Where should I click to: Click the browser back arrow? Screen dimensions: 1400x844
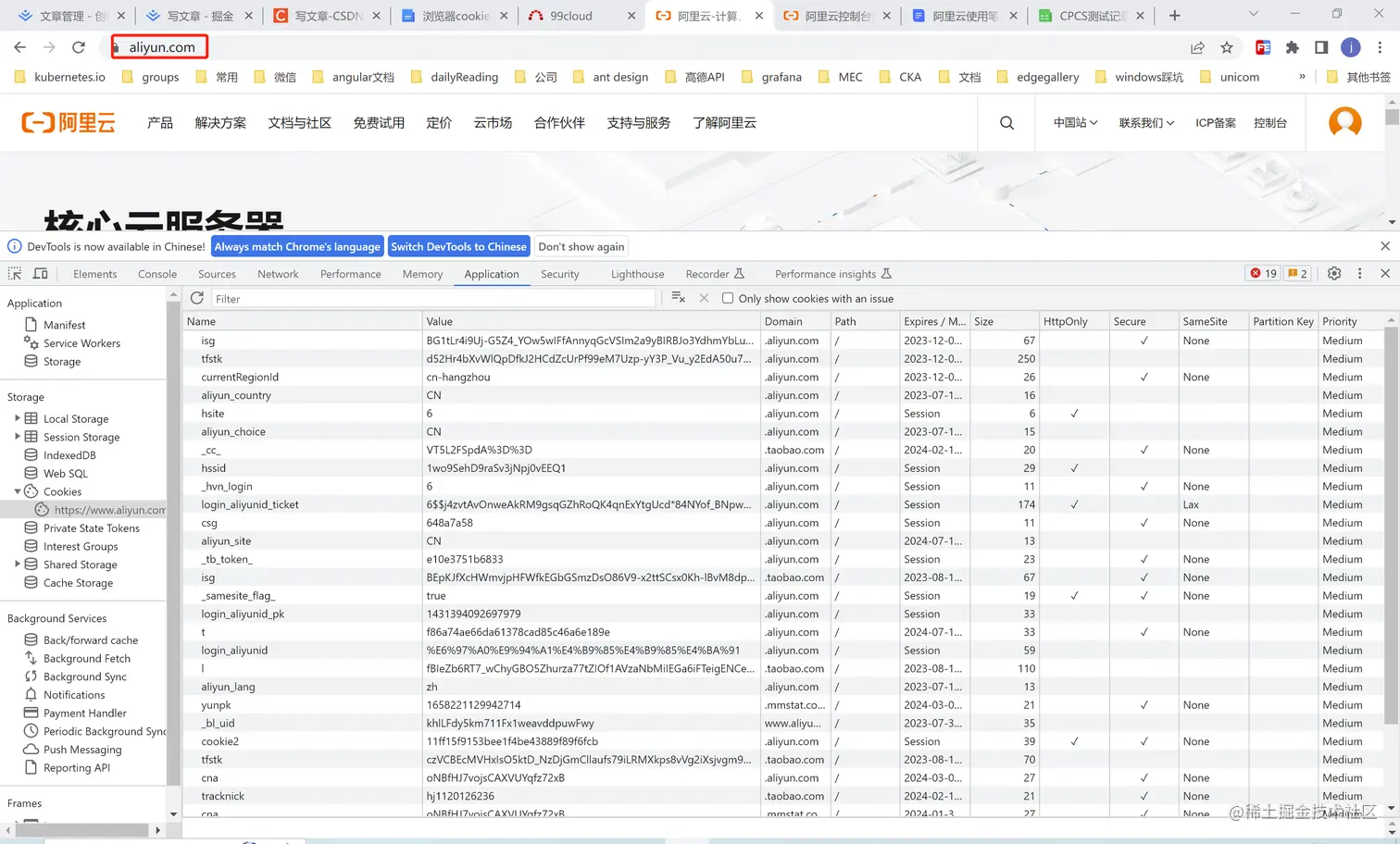(19, 47)
